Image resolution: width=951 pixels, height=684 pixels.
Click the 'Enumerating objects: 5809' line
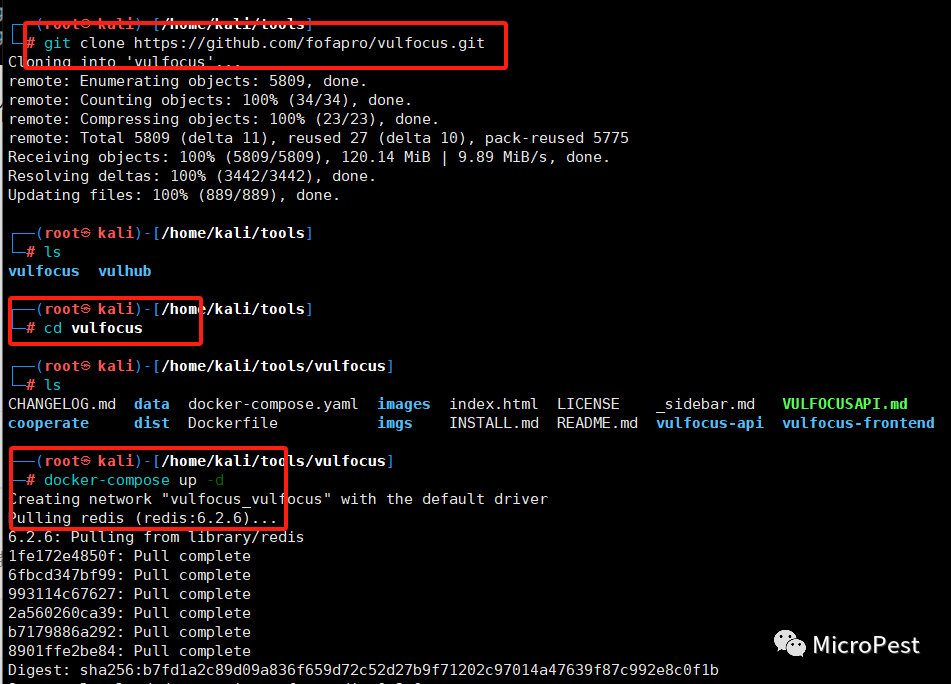(x=187, y=81)
